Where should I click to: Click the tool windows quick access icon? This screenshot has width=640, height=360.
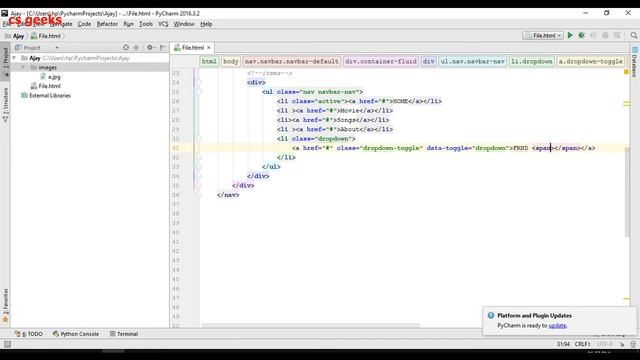tap(7, 344)
